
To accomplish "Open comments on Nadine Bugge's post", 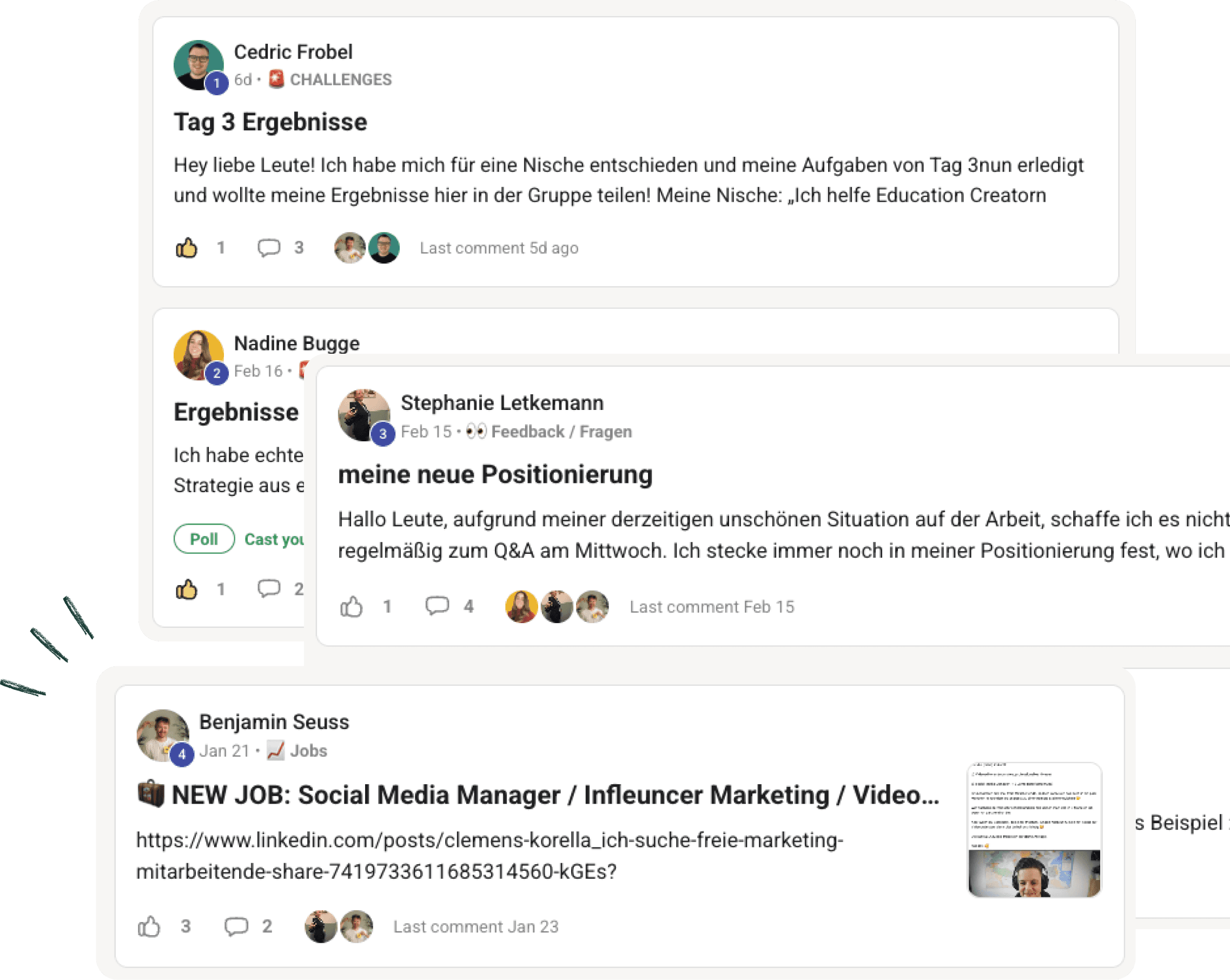I will [x=269, y=588].
